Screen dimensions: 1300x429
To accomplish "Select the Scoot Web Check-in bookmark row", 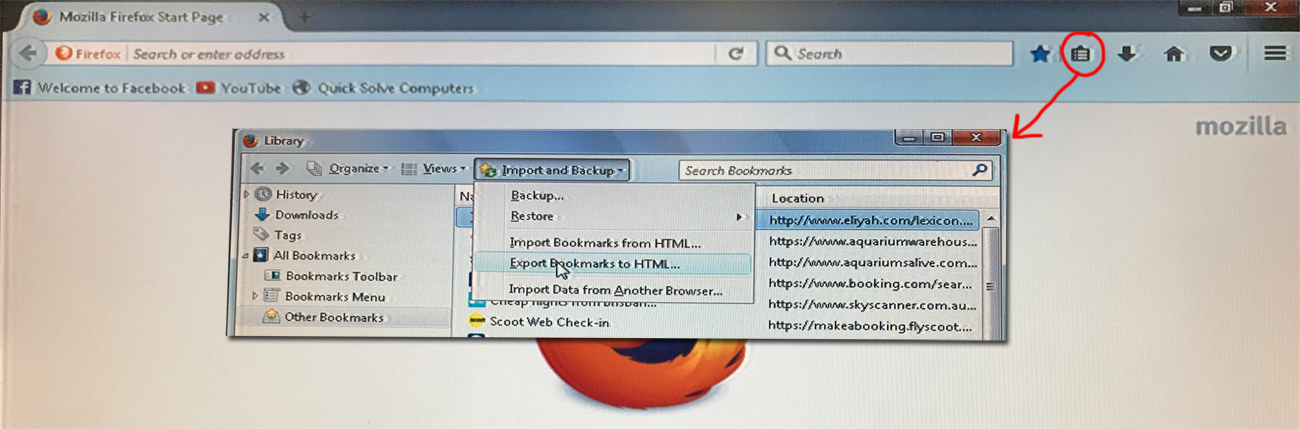I will point(549,322).
